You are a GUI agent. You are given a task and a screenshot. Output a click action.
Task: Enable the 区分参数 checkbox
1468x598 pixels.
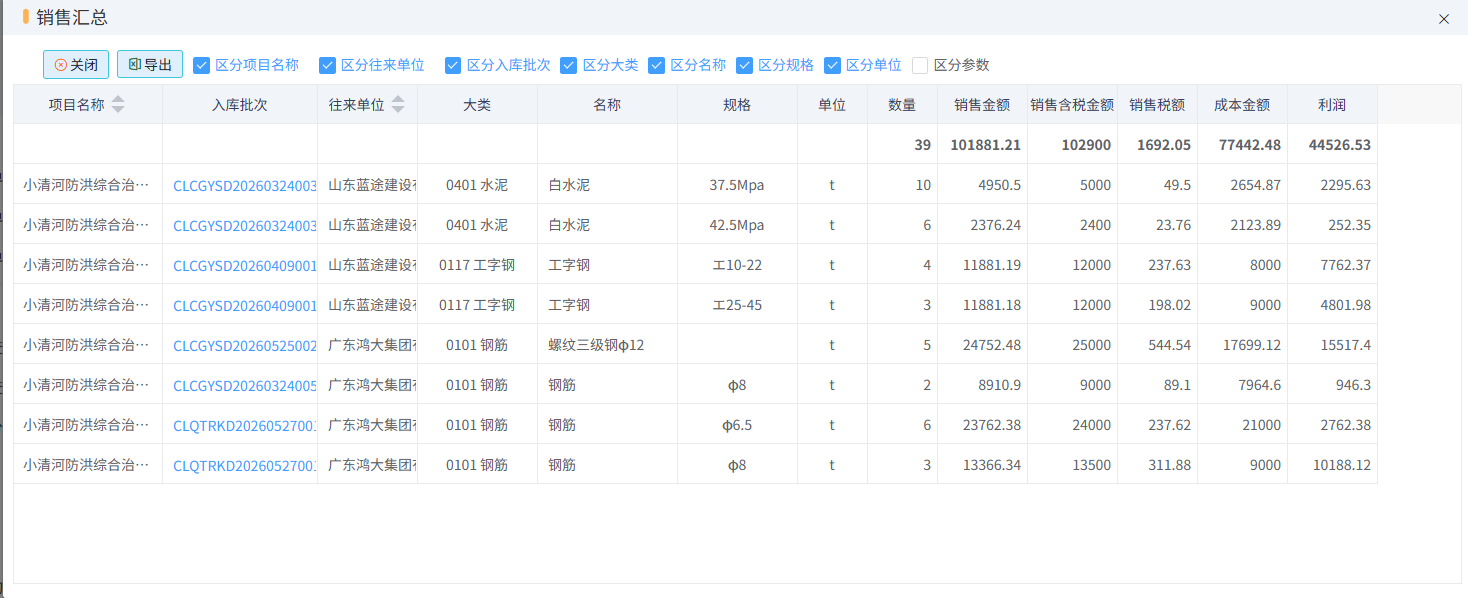920,65
